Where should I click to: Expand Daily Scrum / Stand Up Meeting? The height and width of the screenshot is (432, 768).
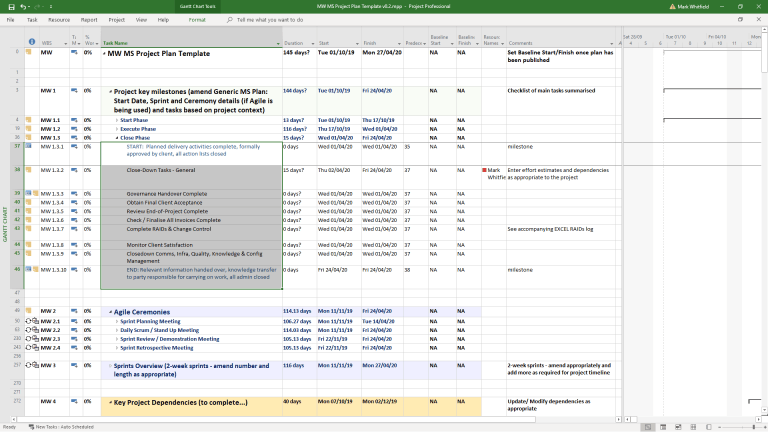[117, 330]
